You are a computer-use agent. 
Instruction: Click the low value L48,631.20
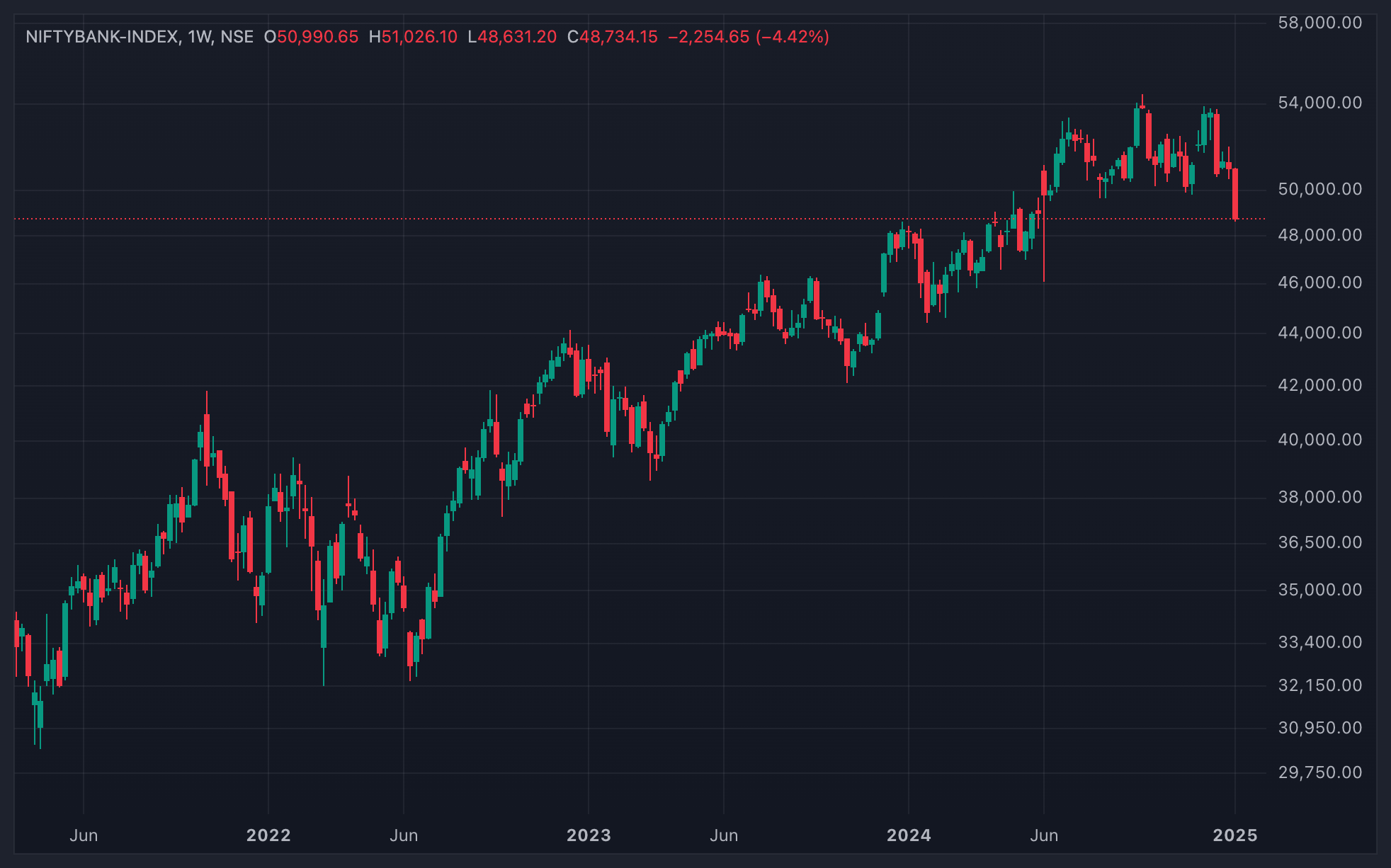click(512, 37)
